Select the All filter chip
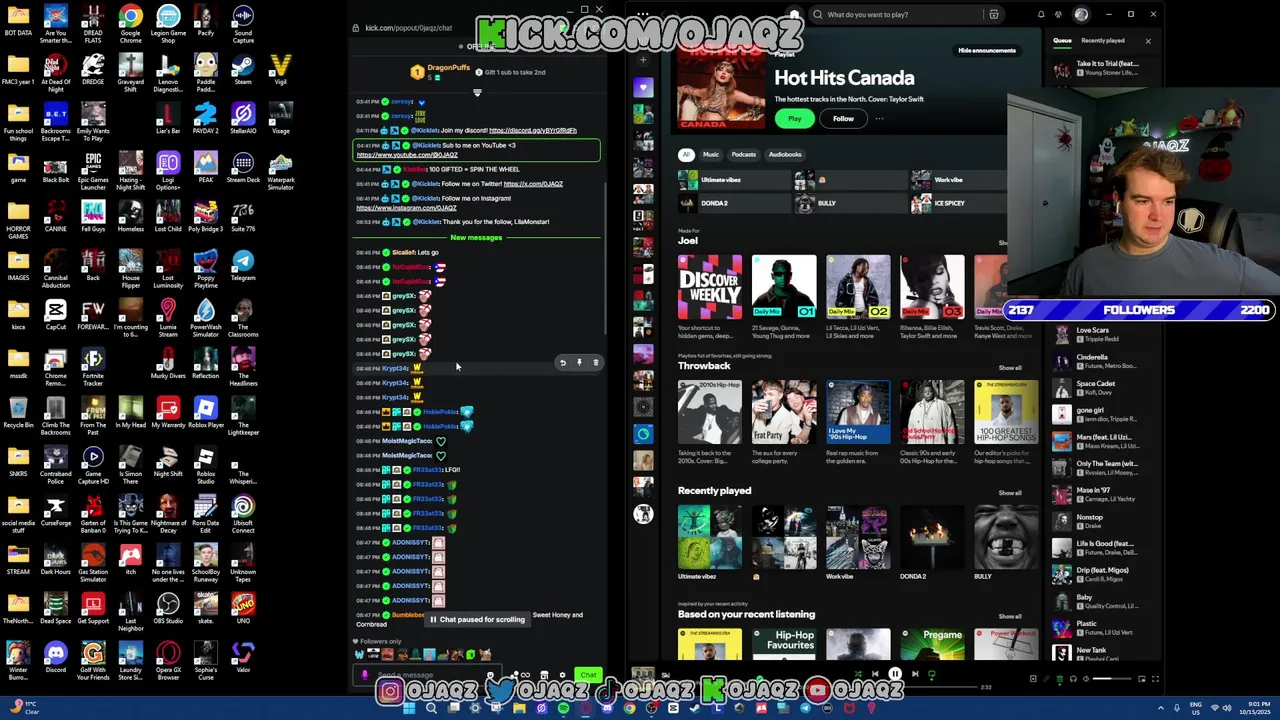 [686, 154]
